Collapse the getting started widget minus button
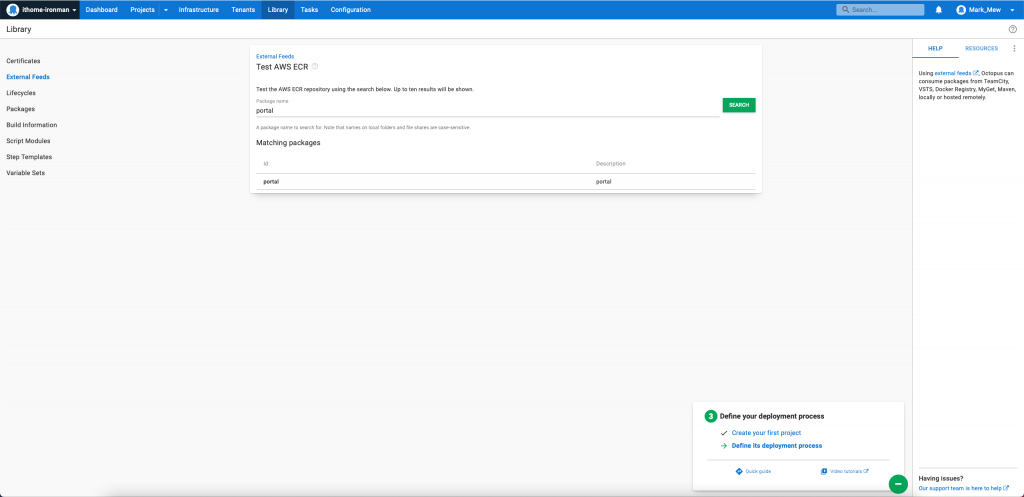This screenshot has width=1024, height=497. tap(898, 484)
